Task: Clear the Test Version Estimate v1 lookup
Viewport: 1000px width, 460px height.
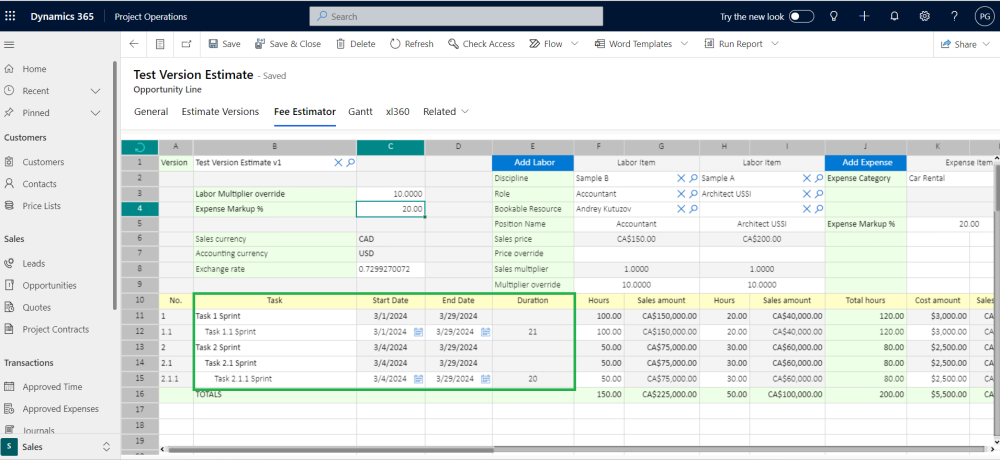Action: [338, 162]
